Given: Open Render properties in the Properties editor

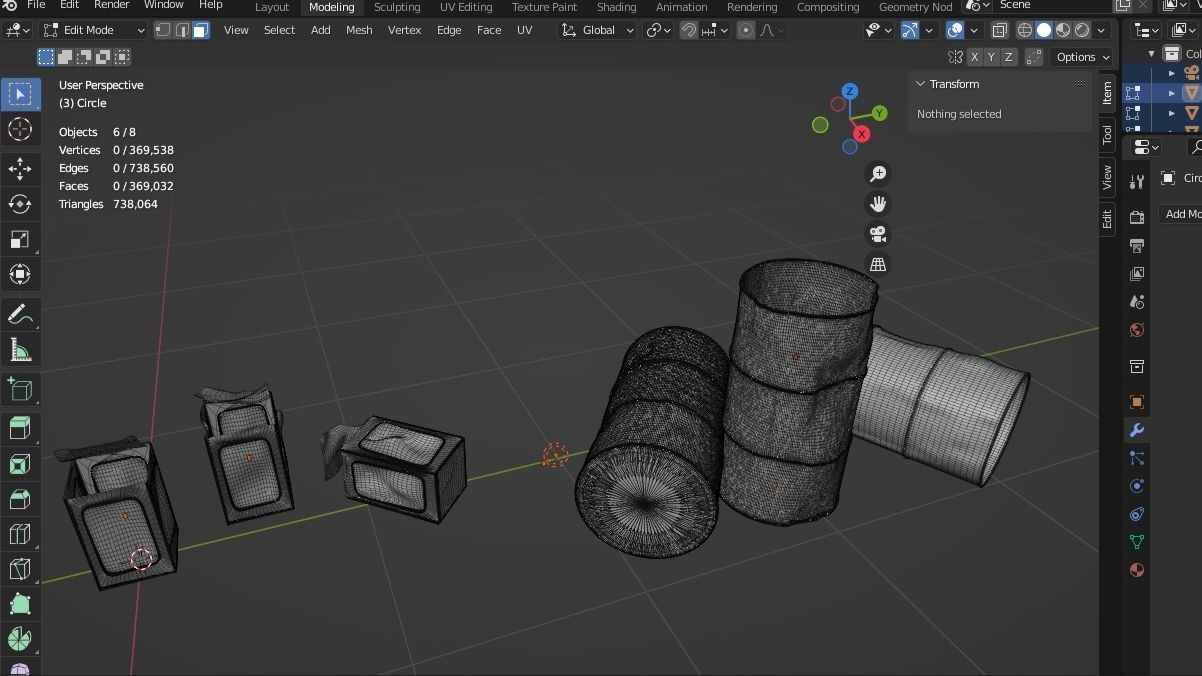Looking at the screenshot, I should point(1136,215).
